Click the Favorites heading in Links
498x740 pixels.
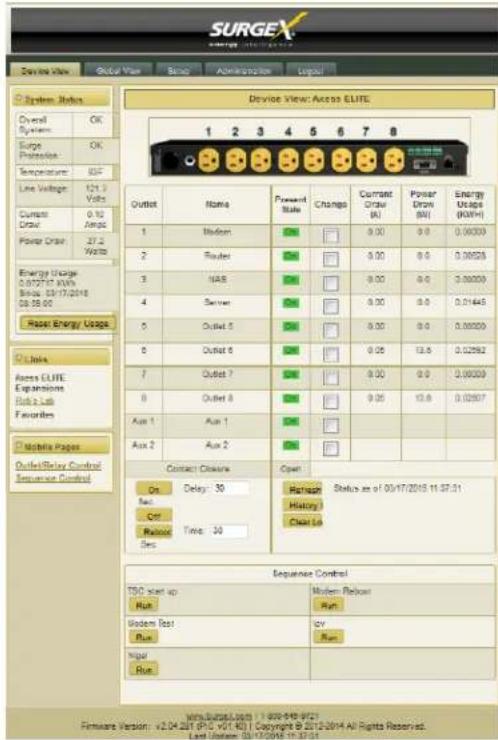pyautogui.click(x=34, y=415)
